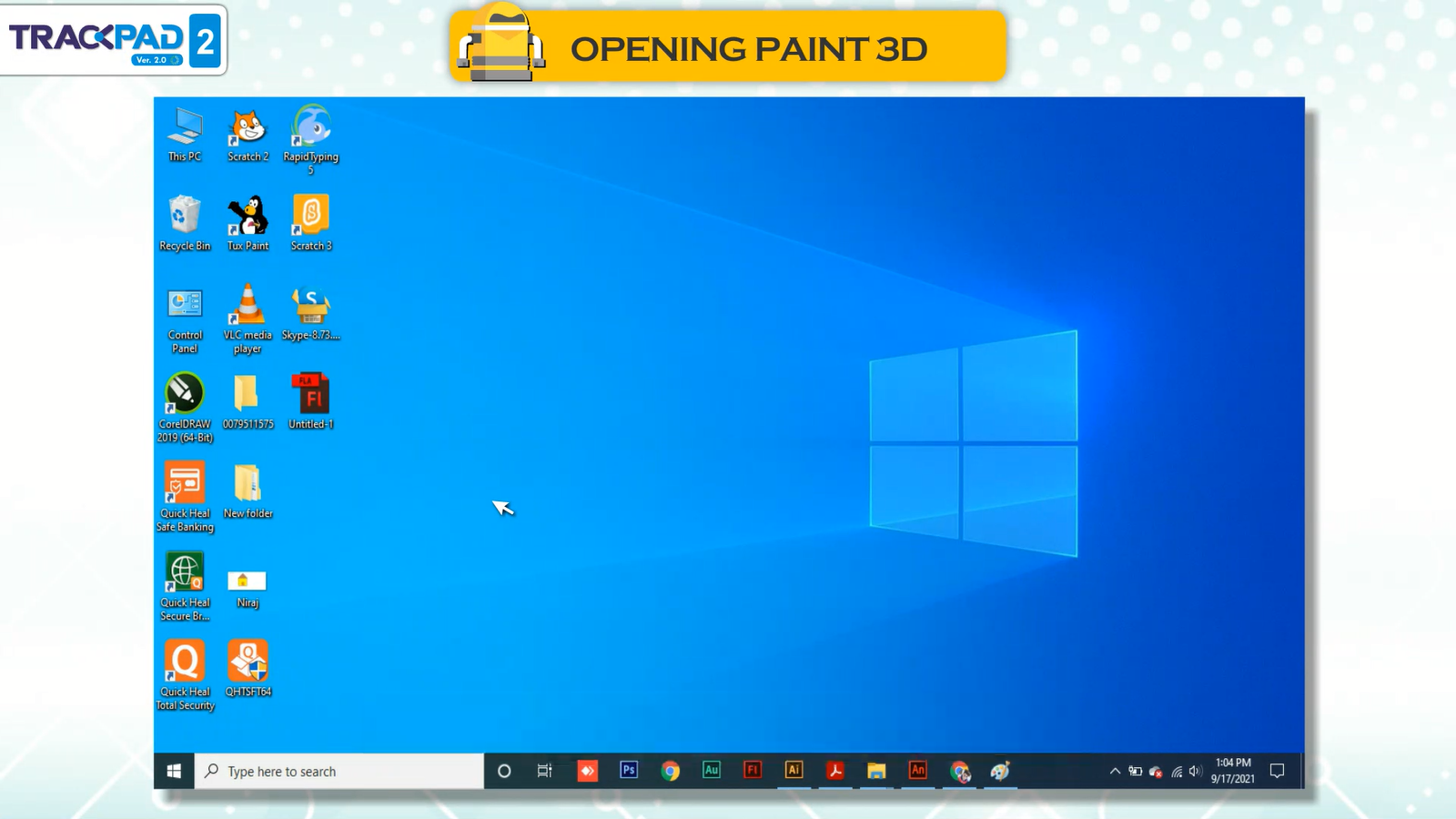Select the Skype installer icon
The width and height of the screenshot is (1456, 819).
pos(311,314)
